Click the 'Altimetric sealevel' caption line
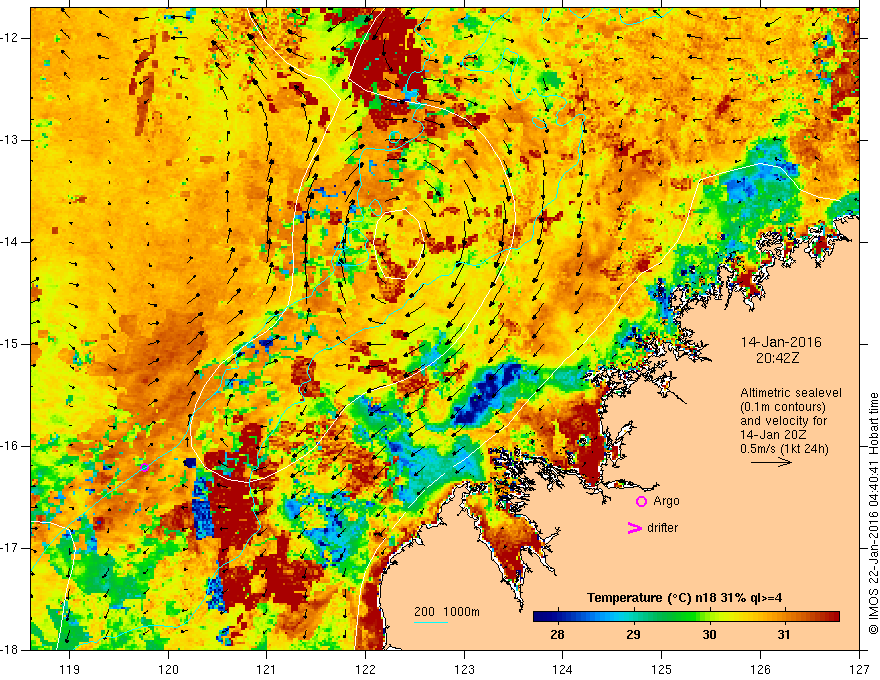The width and height of the screenshot is (880, 680). click(x=791, y=393)
